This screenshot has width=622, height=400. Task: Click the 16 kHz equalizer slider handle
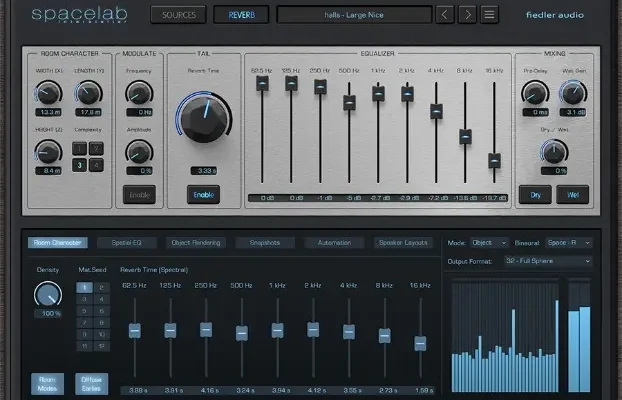494,160
